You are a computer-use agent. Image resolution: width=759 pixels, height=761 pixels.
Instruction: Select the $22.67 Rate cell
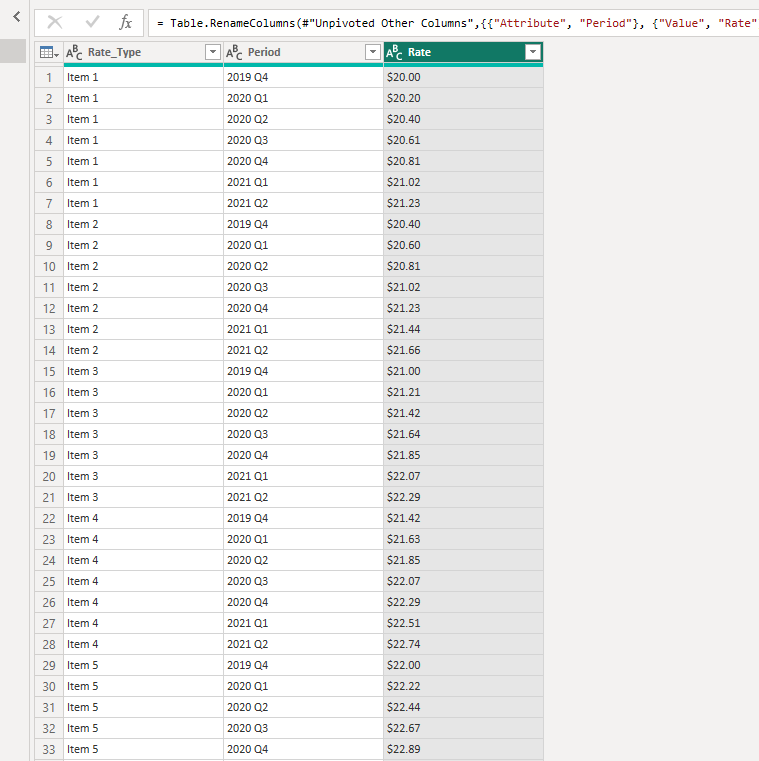click(x=463, y=728)
